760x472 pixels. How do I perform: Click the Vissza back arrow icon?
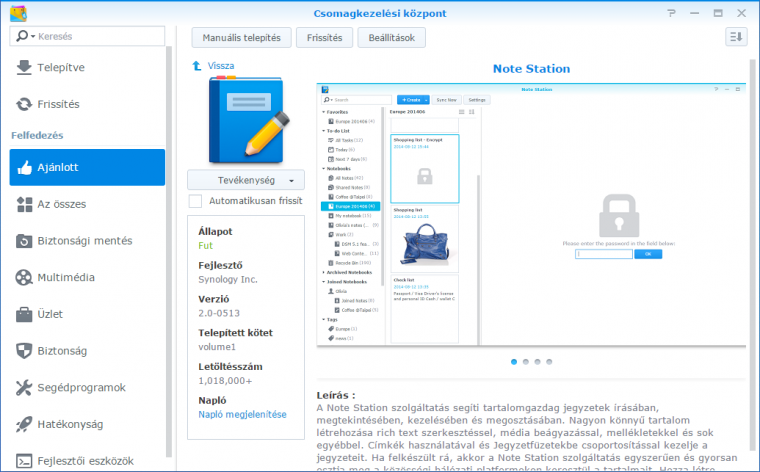[197, 66]
